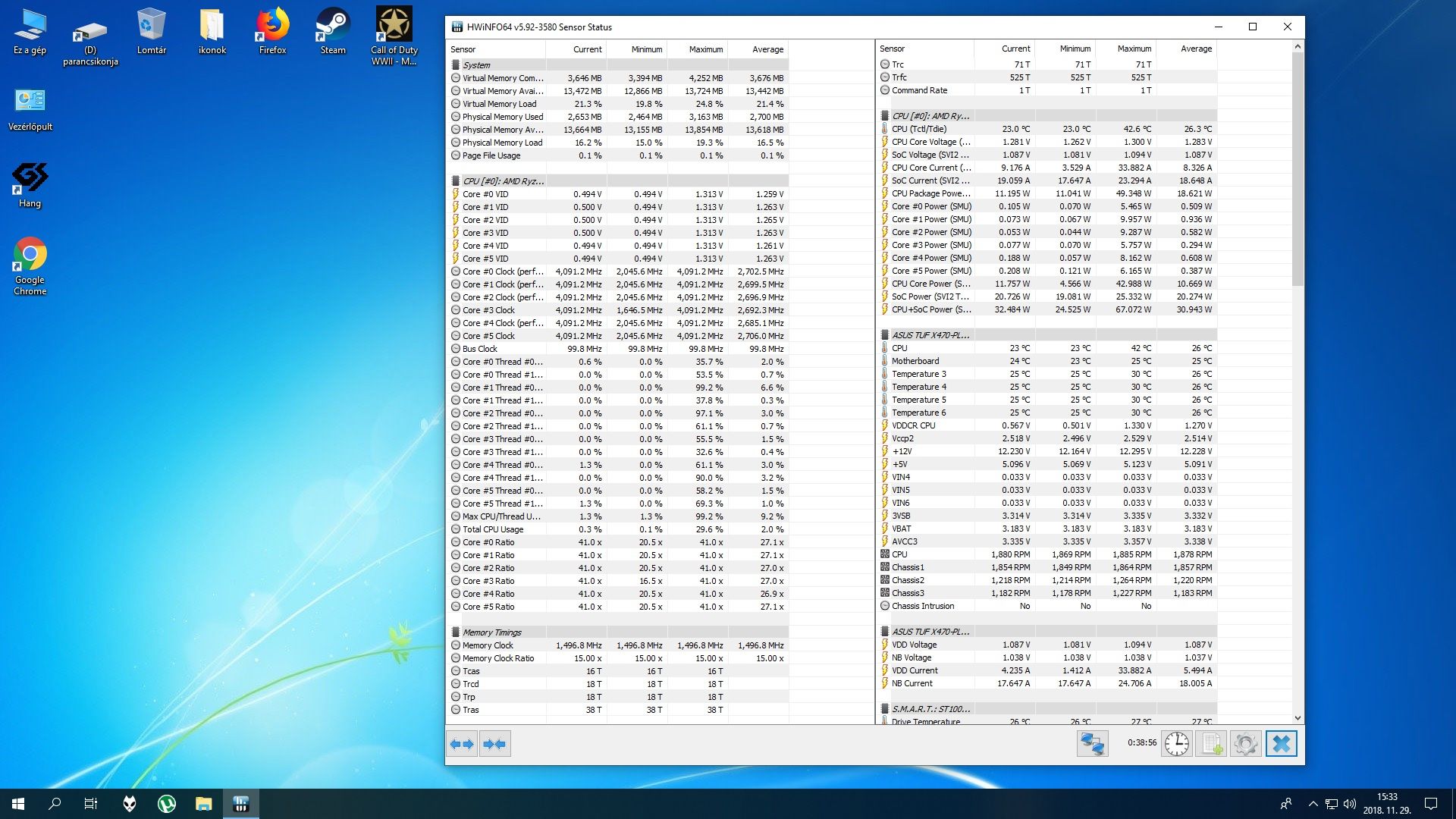The image size is (1456, 819).
Task: Click the taskbar search magnifier
Action: click(55, 804)
